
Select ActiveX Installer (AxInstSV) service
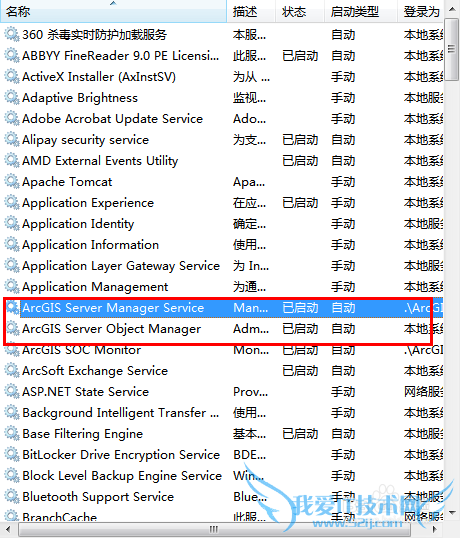99,77
